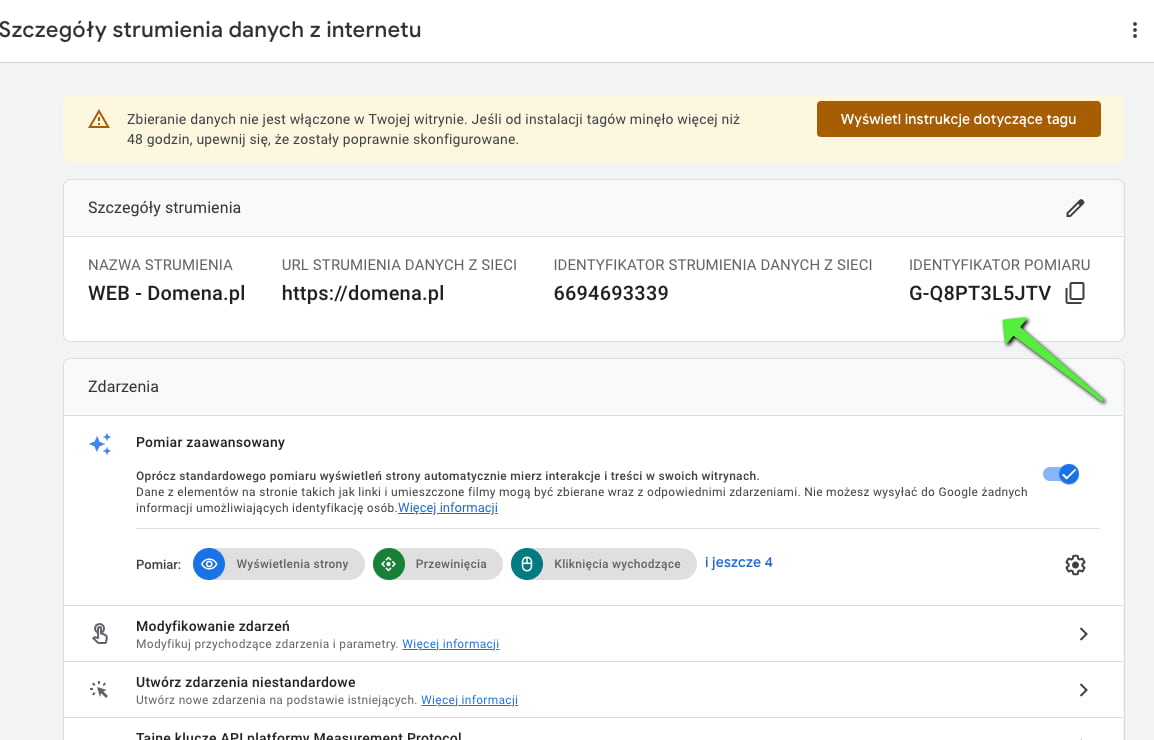Click the warning triangle icon in banner
The width and height of the screenshot is (1154, 740).
click(x=99, y=119)
